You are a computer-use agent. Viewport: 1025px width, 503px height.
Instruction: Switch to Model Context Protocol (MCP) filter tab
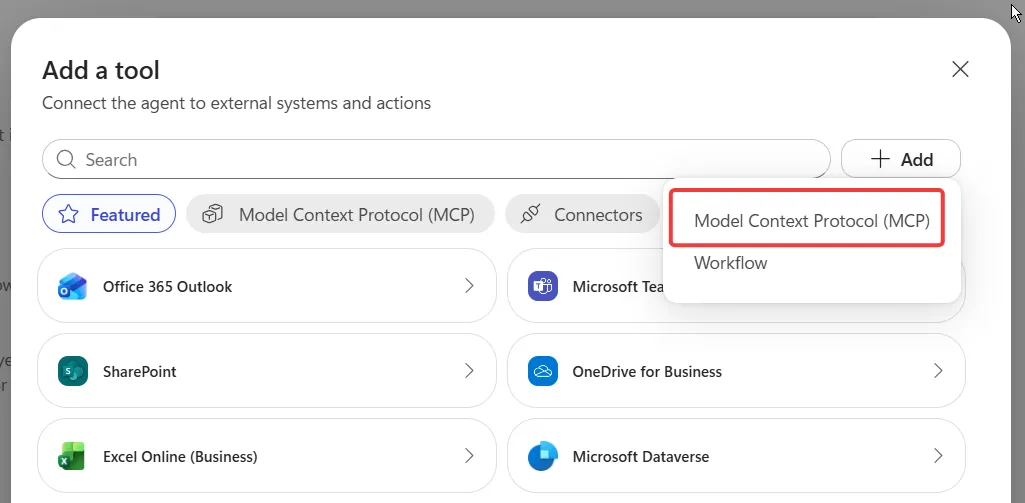click(x=340, y=214)
